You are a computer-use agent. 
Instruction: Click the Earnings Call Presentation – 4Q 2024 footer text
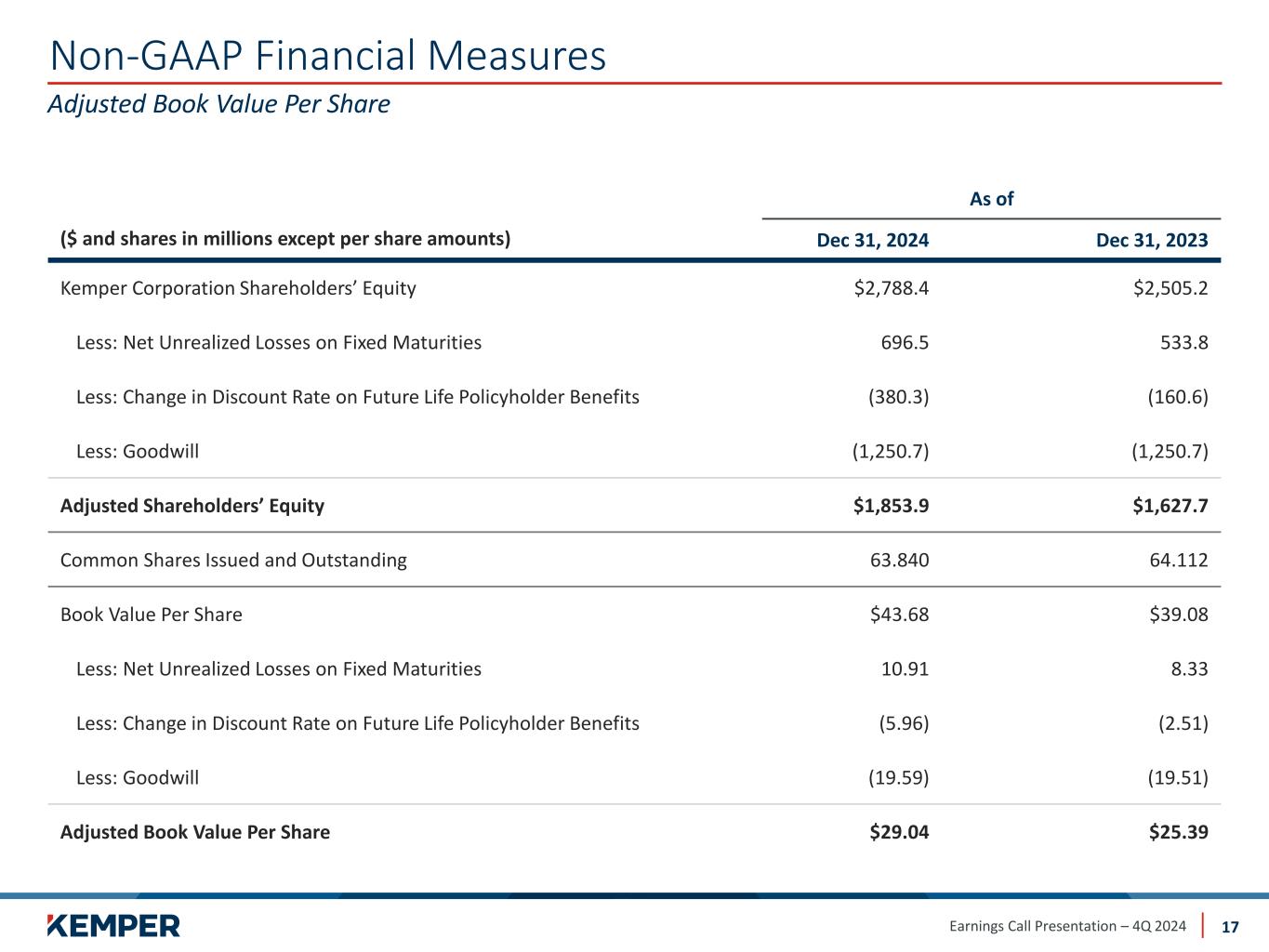pyautogui.click(x=1067, y=926)
